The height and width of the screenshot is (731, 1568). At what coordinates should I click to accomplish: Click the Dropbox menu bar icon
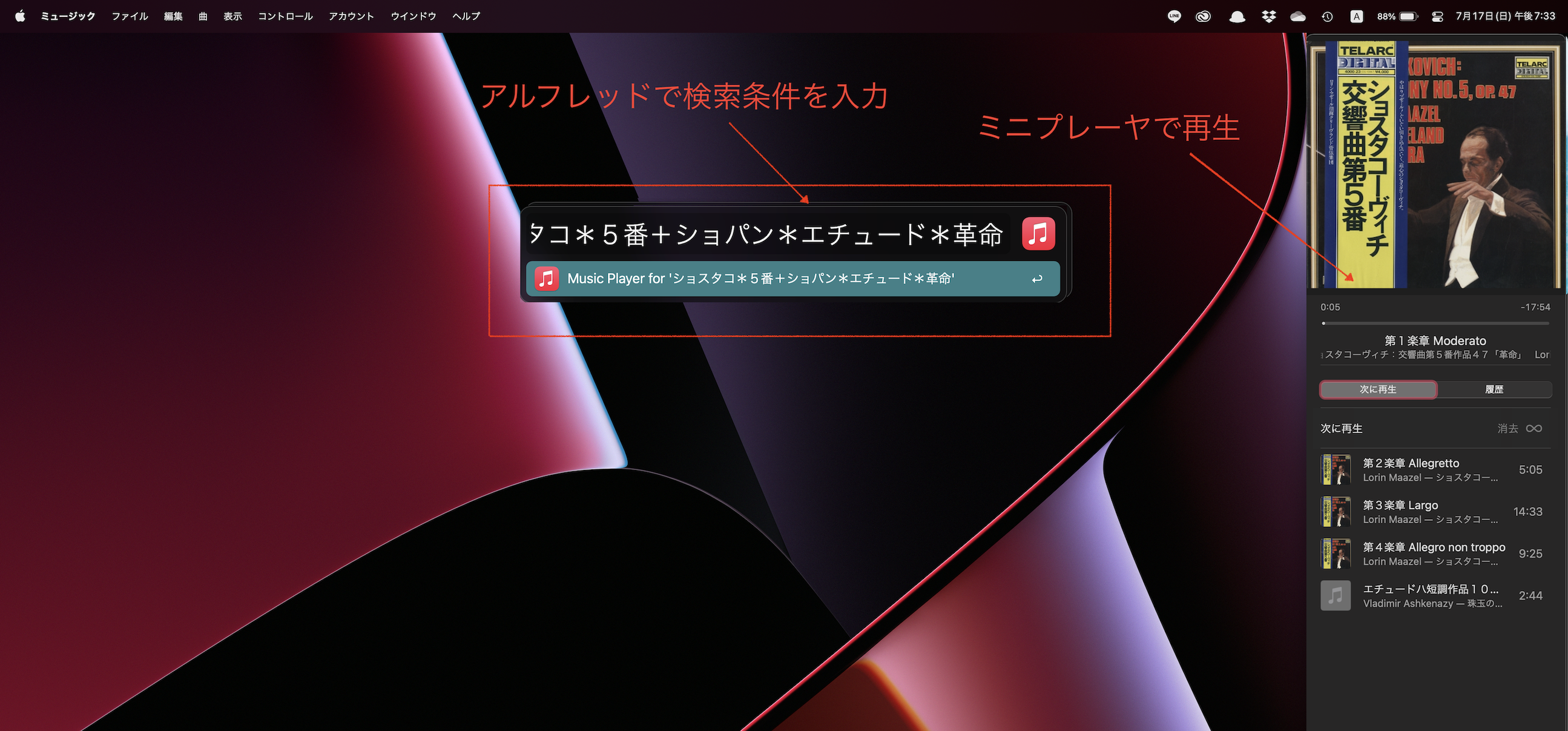1268,16
